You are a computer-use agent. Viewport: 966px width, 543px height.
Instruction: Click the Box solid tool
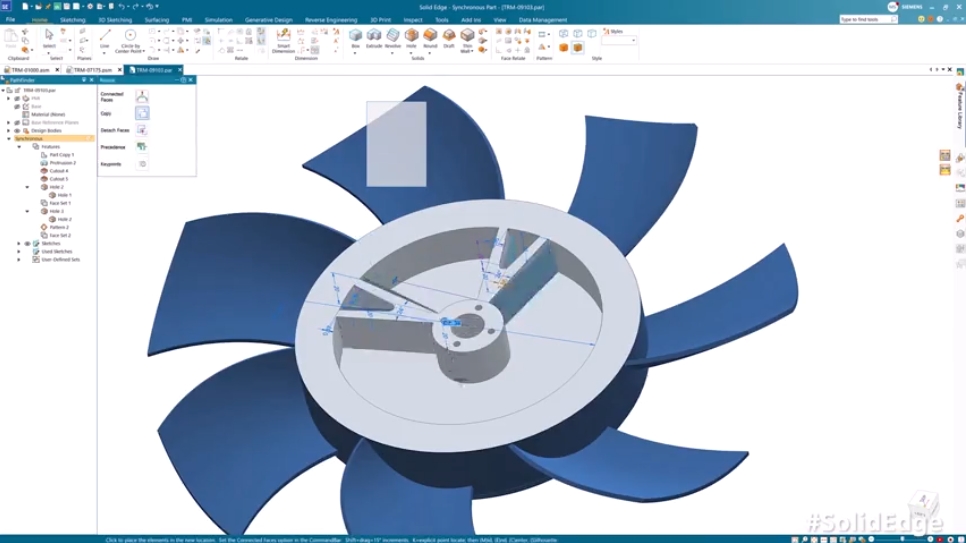[x=355, y=36]
